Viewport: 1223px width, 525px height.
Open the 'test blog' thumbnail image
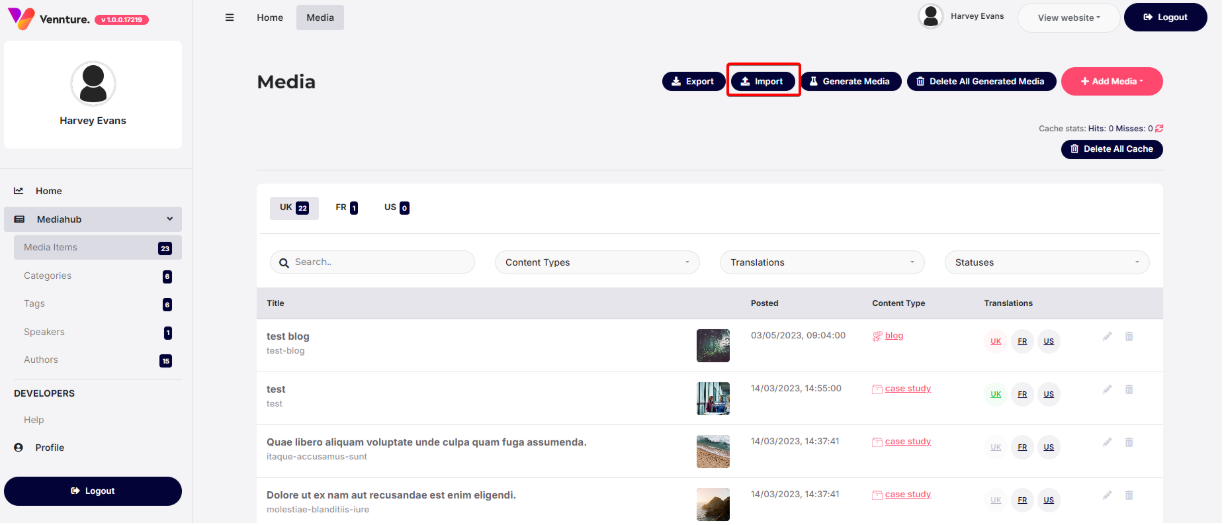tap(713, 345)
